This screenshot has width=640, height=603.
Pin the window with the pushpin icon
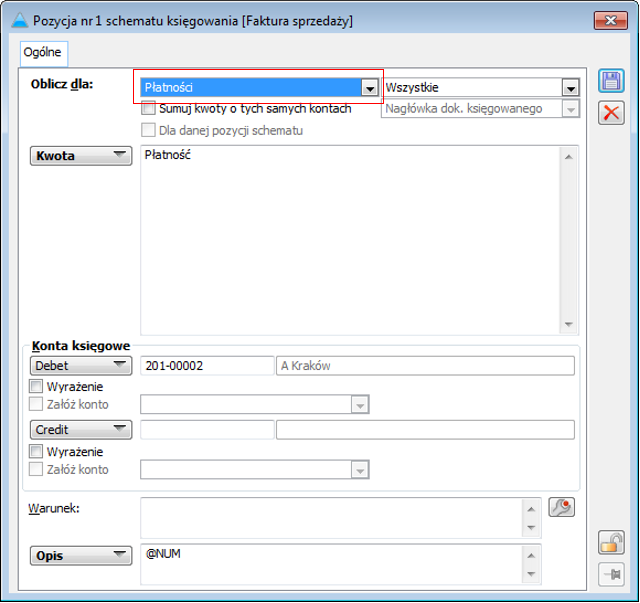[x=611, y=574]
